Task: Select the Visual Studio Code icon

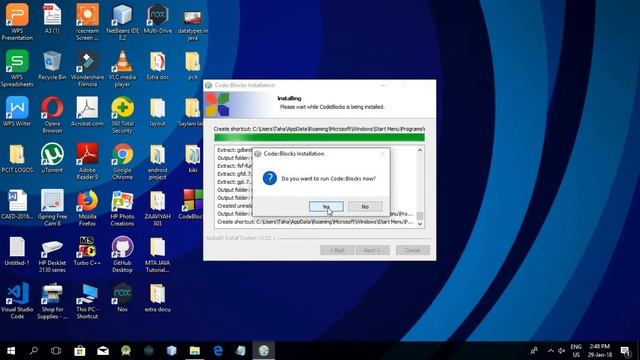Action: point(17,300)
